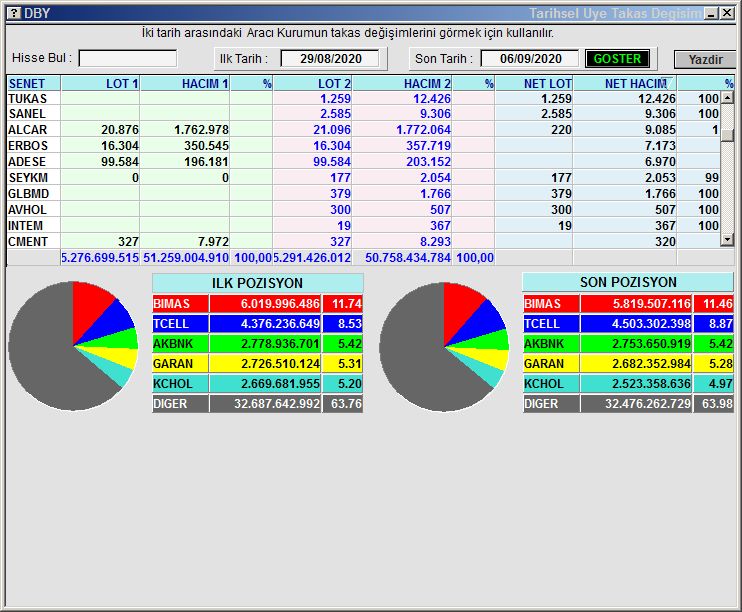The height and width of the screenshot is (612, 742).
Task: Click BIMAS label in SON POZISYON
Action: pyautogui.click(x=542, y=303)
